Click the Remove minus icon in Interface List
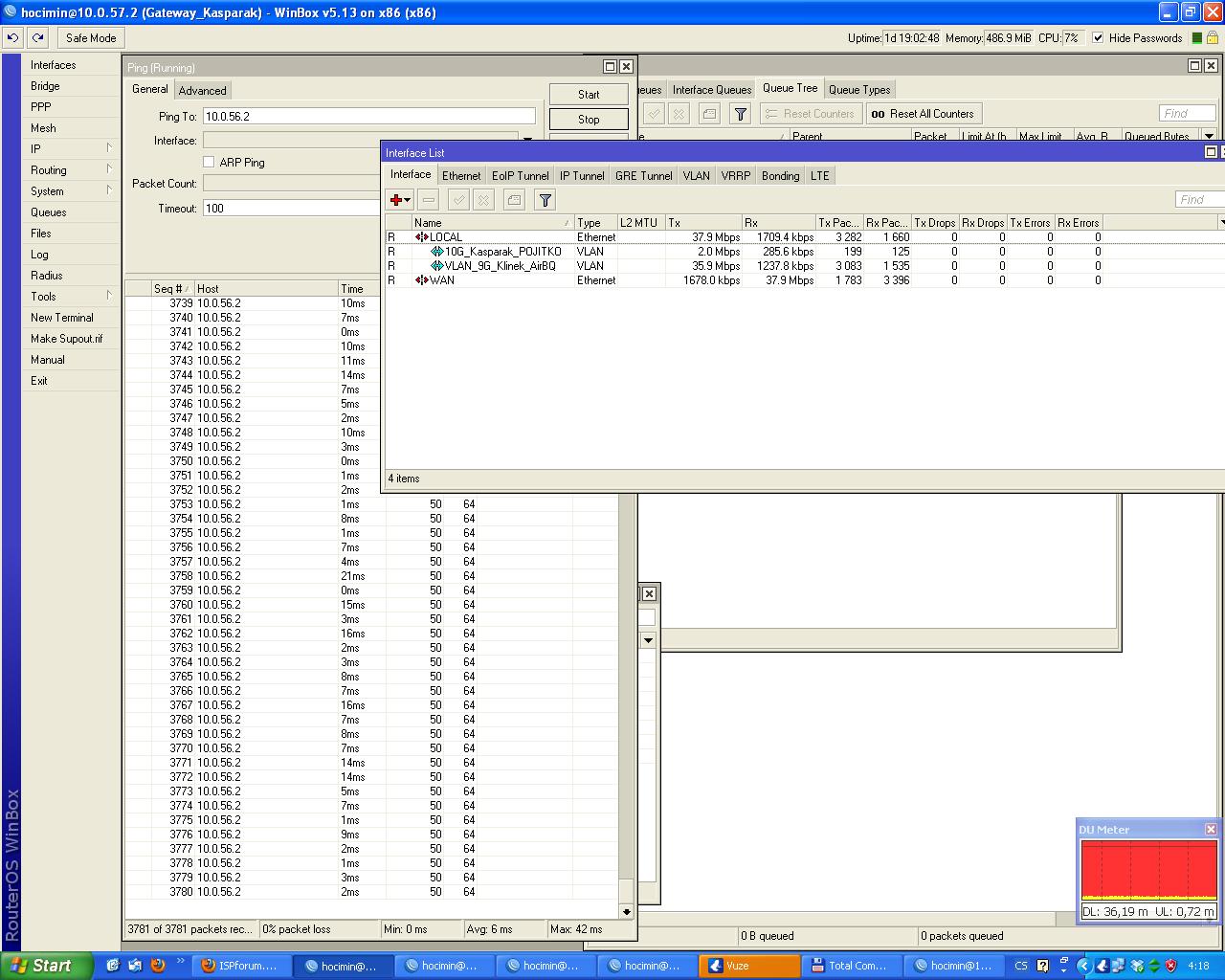 pyautogui.click(x=429, y=200)
